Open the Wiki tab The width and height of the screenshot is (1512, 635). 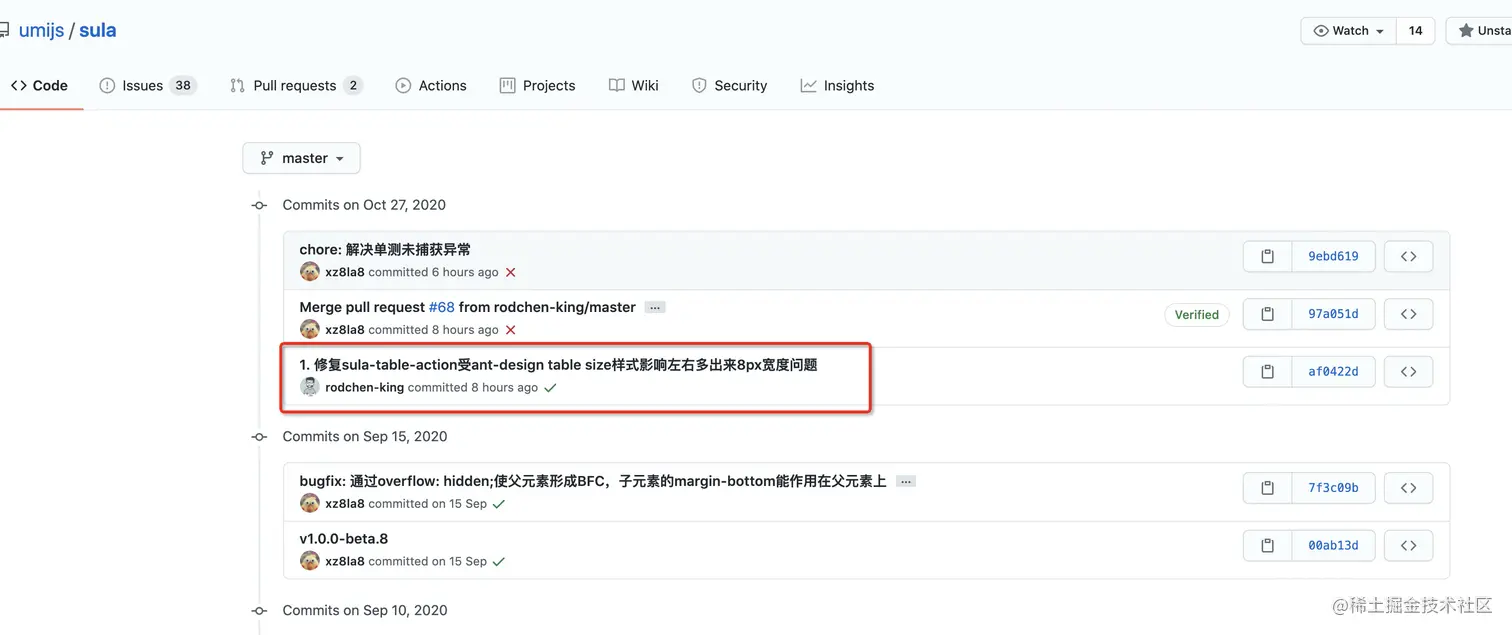(634, 86)
